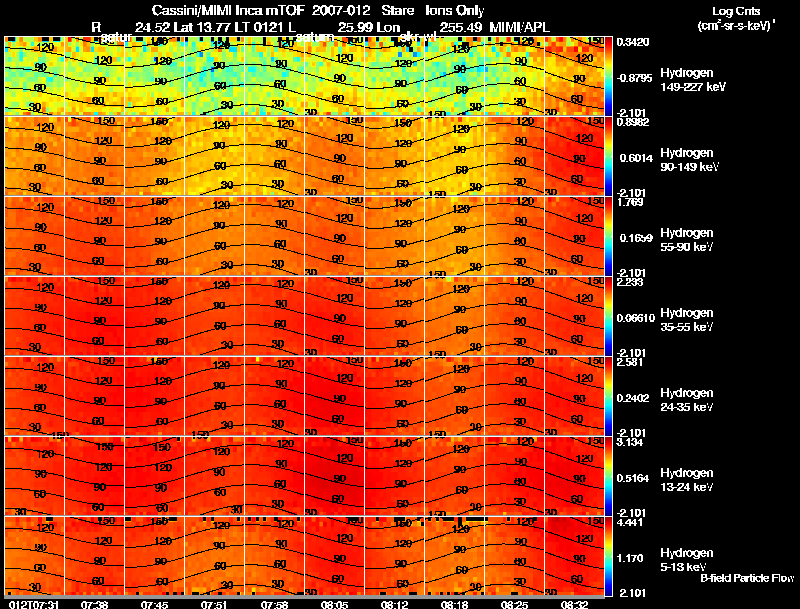
Task: Click the Hydrogen 24-35 keV label
Action: (x=686, y=400)
